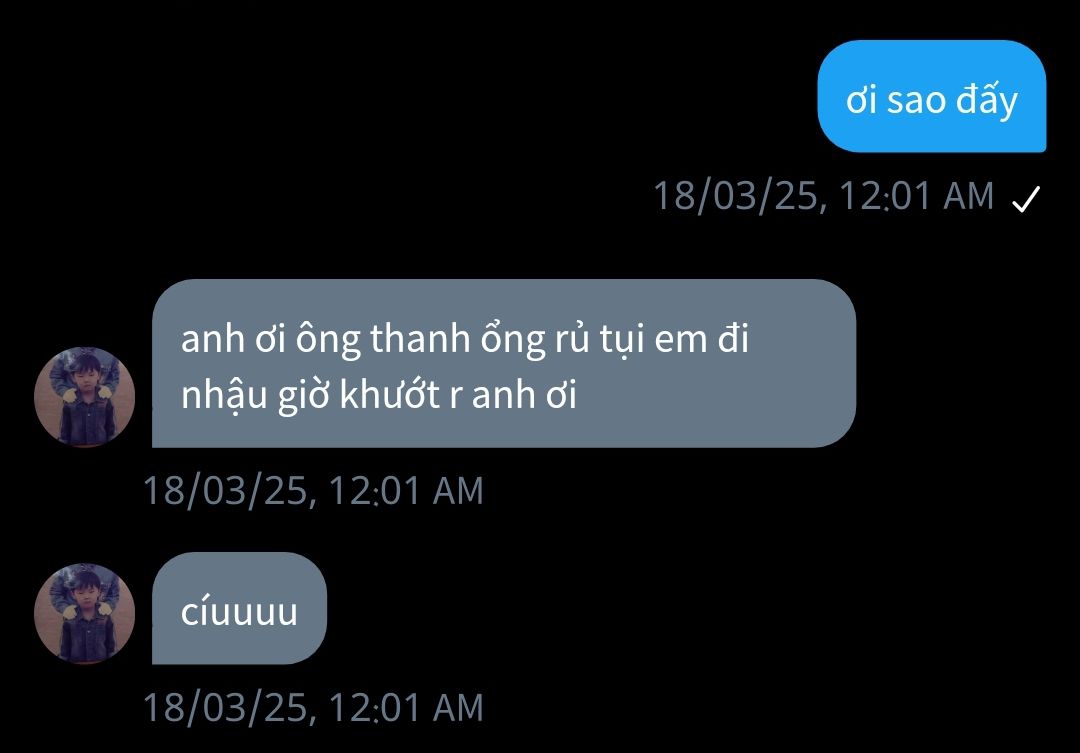Click the word "thanh" in the gray bubble
1080x753 pixels.
(420, 340)
